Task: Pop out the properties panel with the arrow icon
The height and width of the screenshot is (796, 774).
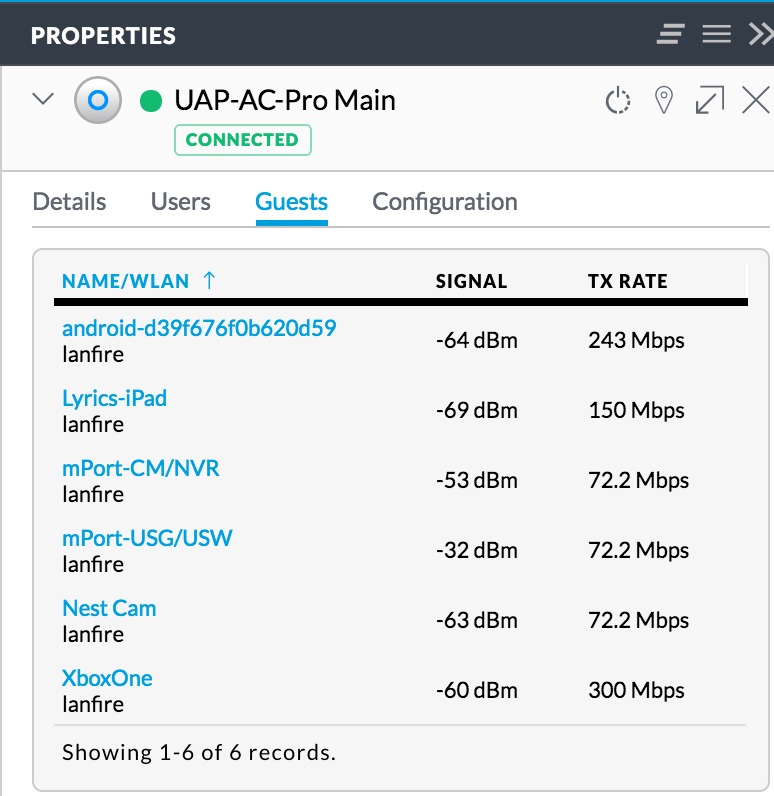Action: (709, 100)
